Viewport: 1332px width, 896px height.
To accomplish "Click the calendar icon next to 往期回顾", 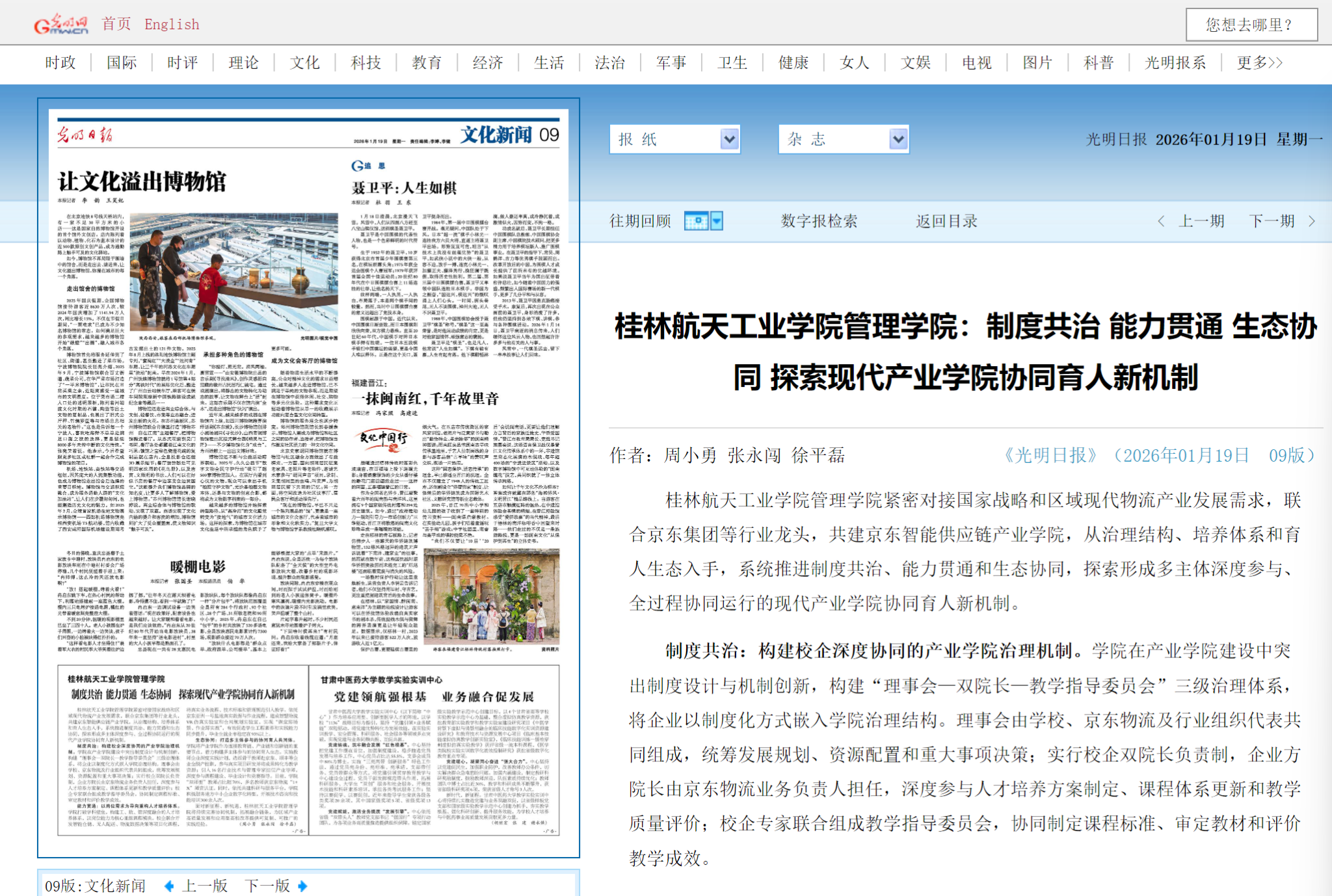I will pyautogui.click(x=696, y=221).
